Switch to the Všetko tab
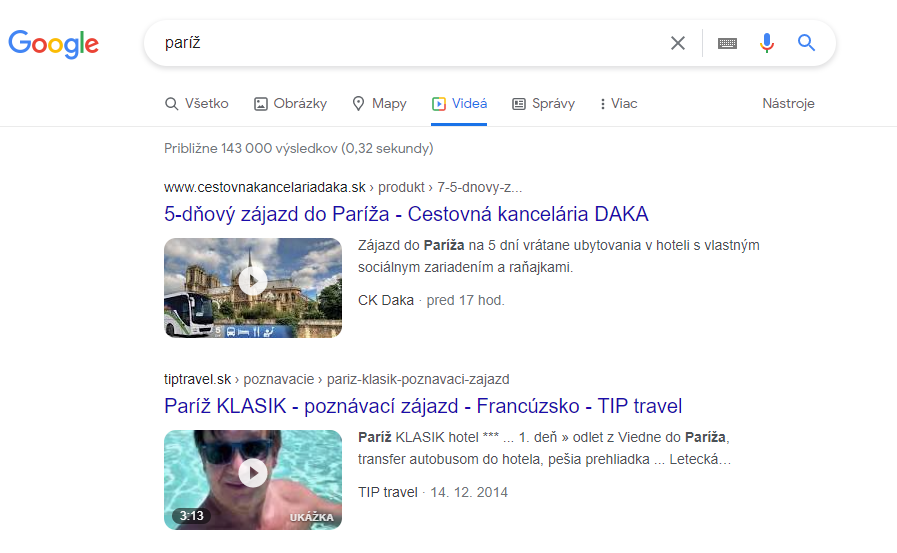Image resolution: width=897 pixels, height=553 pixels. pyautogui.click(x=196, y=104)
